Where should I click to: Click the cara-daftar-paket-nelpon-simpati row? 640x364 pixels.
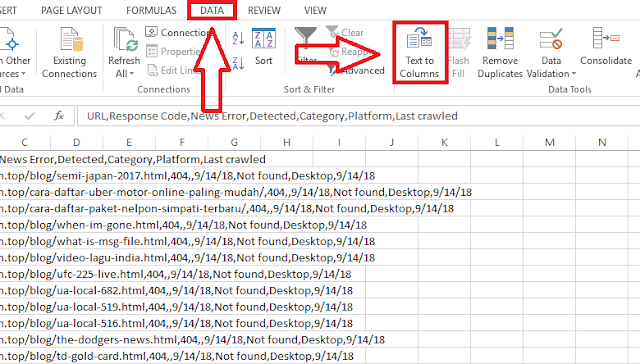[227, 209]
